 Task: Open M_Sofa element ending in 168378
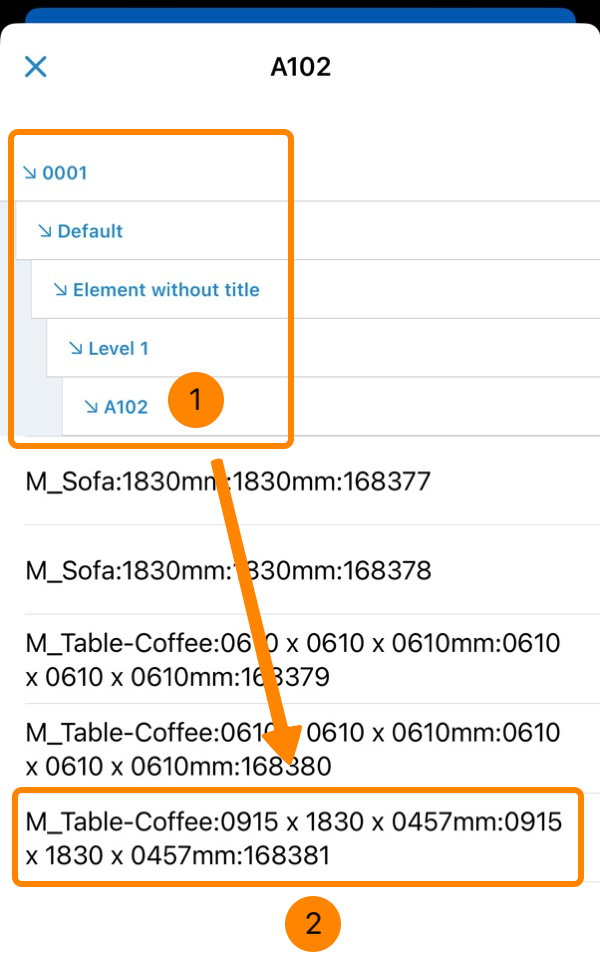pos(228,571)
